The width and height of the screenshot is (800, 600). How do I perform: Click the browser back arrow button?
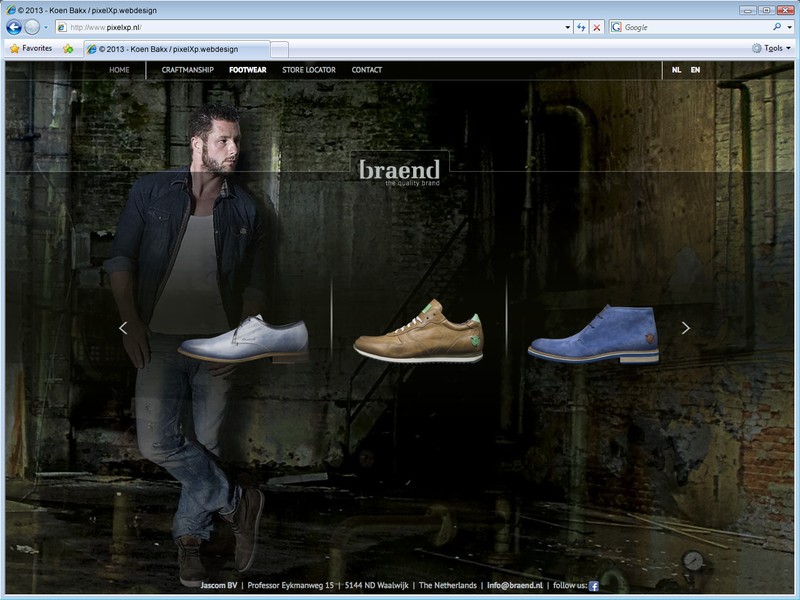coord(14,27)
